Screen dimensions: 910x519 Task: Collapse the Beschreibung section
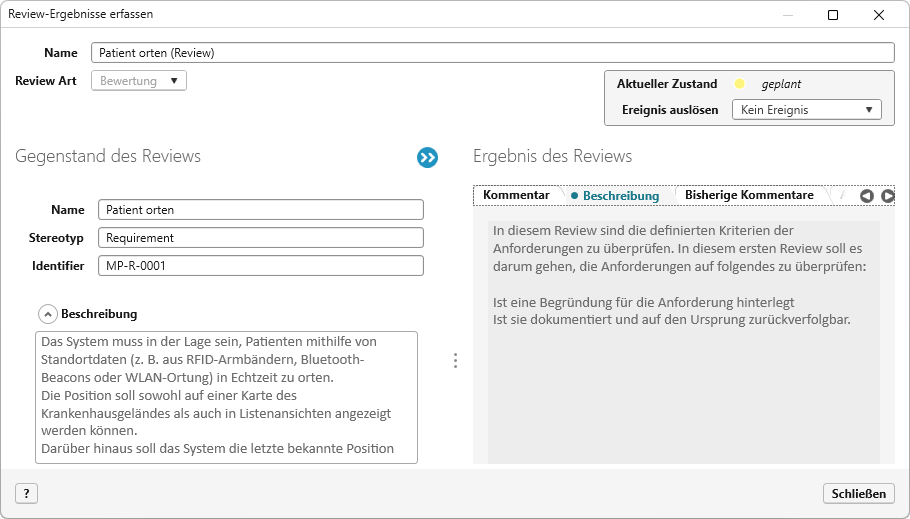48,314
